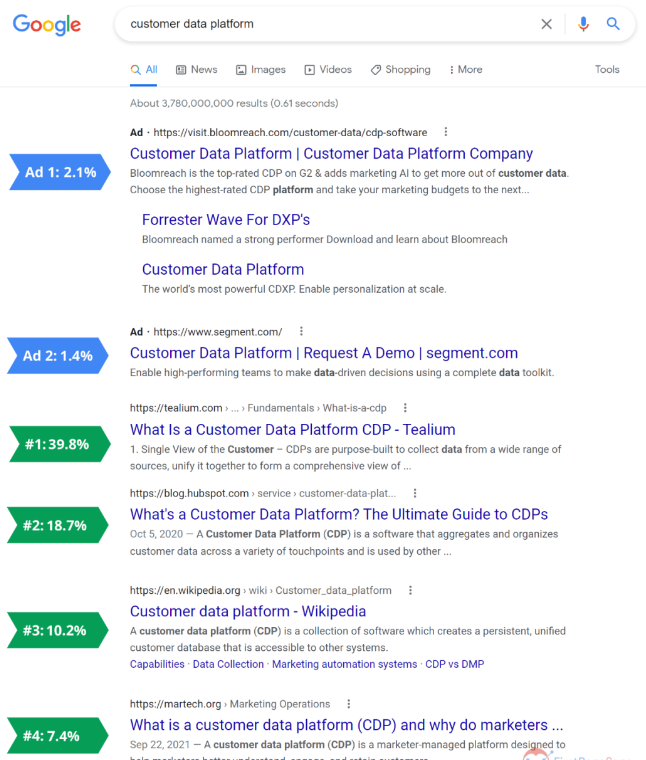Select the All search tab

click(x=144, y=70)
